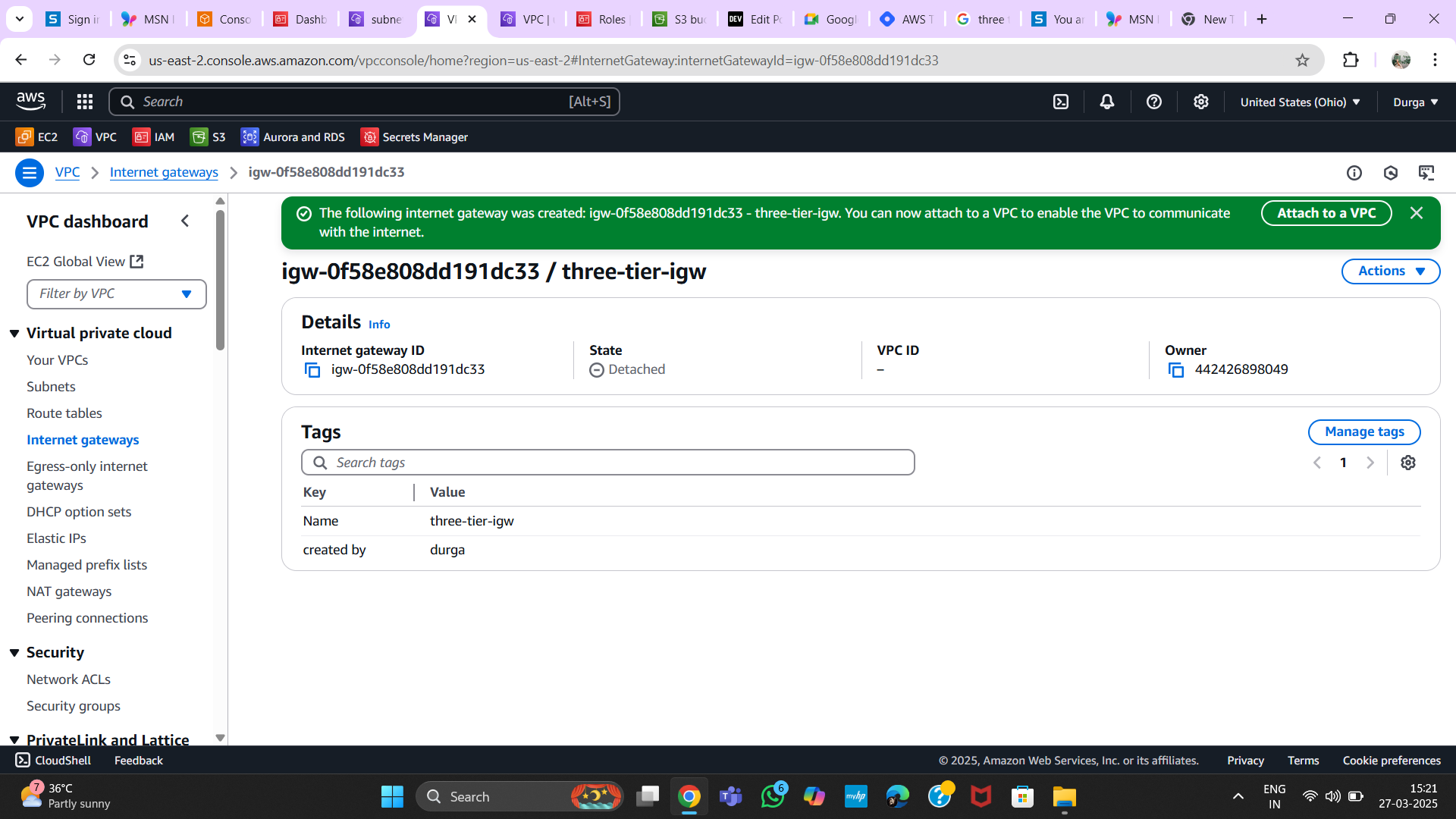The image size is (1456, 819).
Task: Click the Manage tags button
Action: [1364, 432]
